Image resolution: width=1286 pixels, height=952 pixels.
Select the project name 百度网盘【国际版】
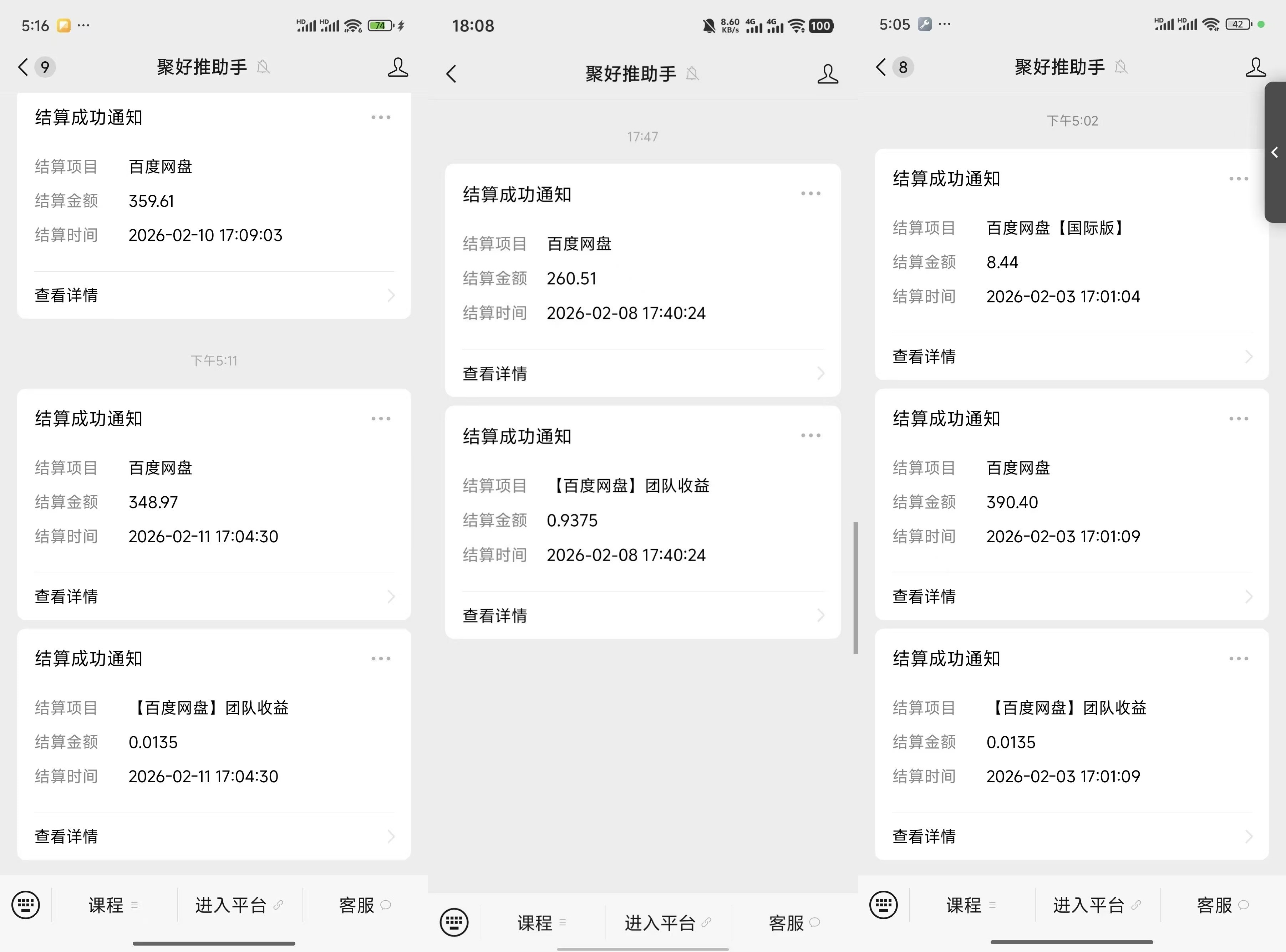coord(1056,228)
